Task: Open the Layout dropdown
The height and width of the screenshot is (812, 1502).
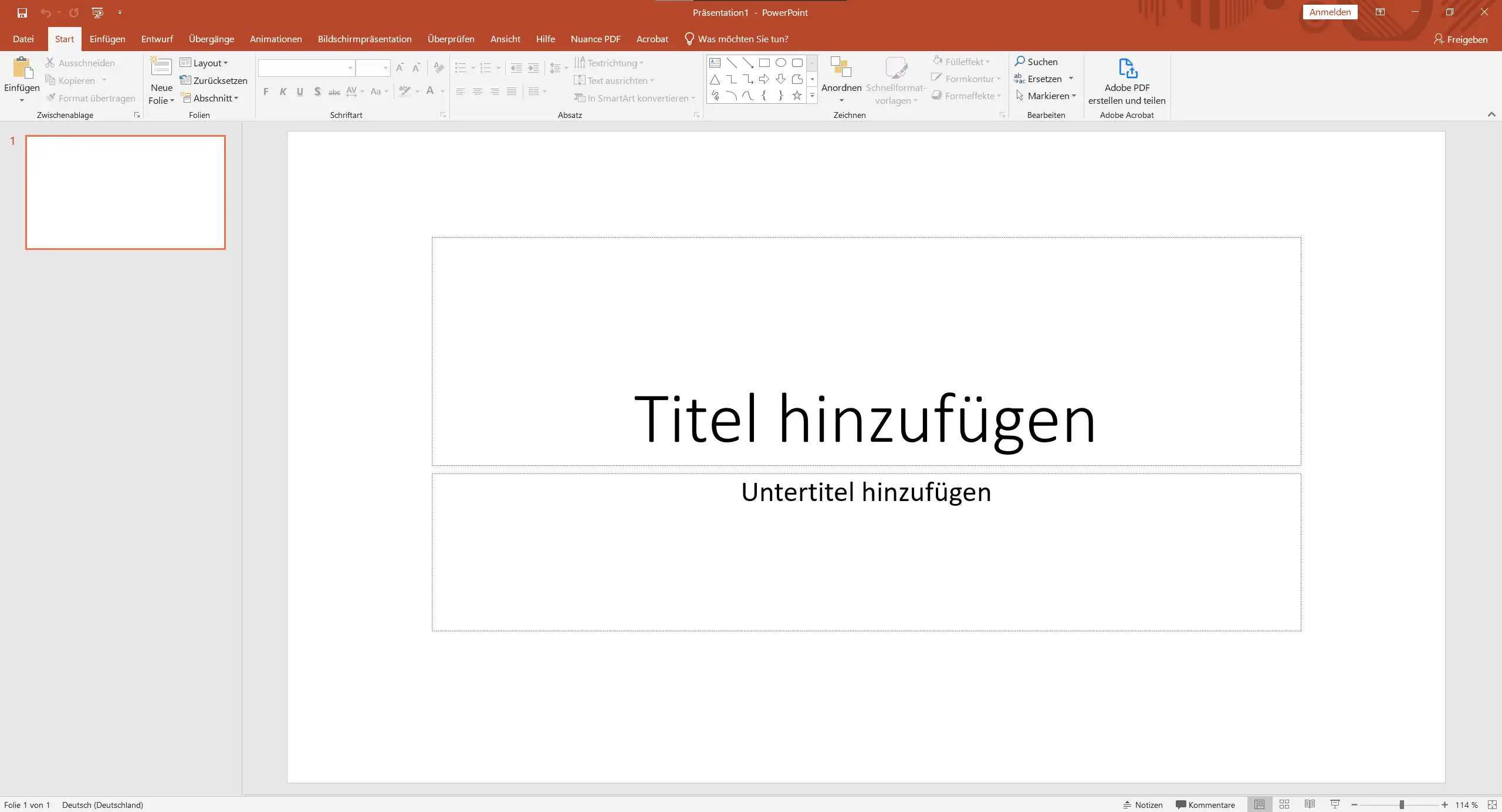Action: [204, 63]
